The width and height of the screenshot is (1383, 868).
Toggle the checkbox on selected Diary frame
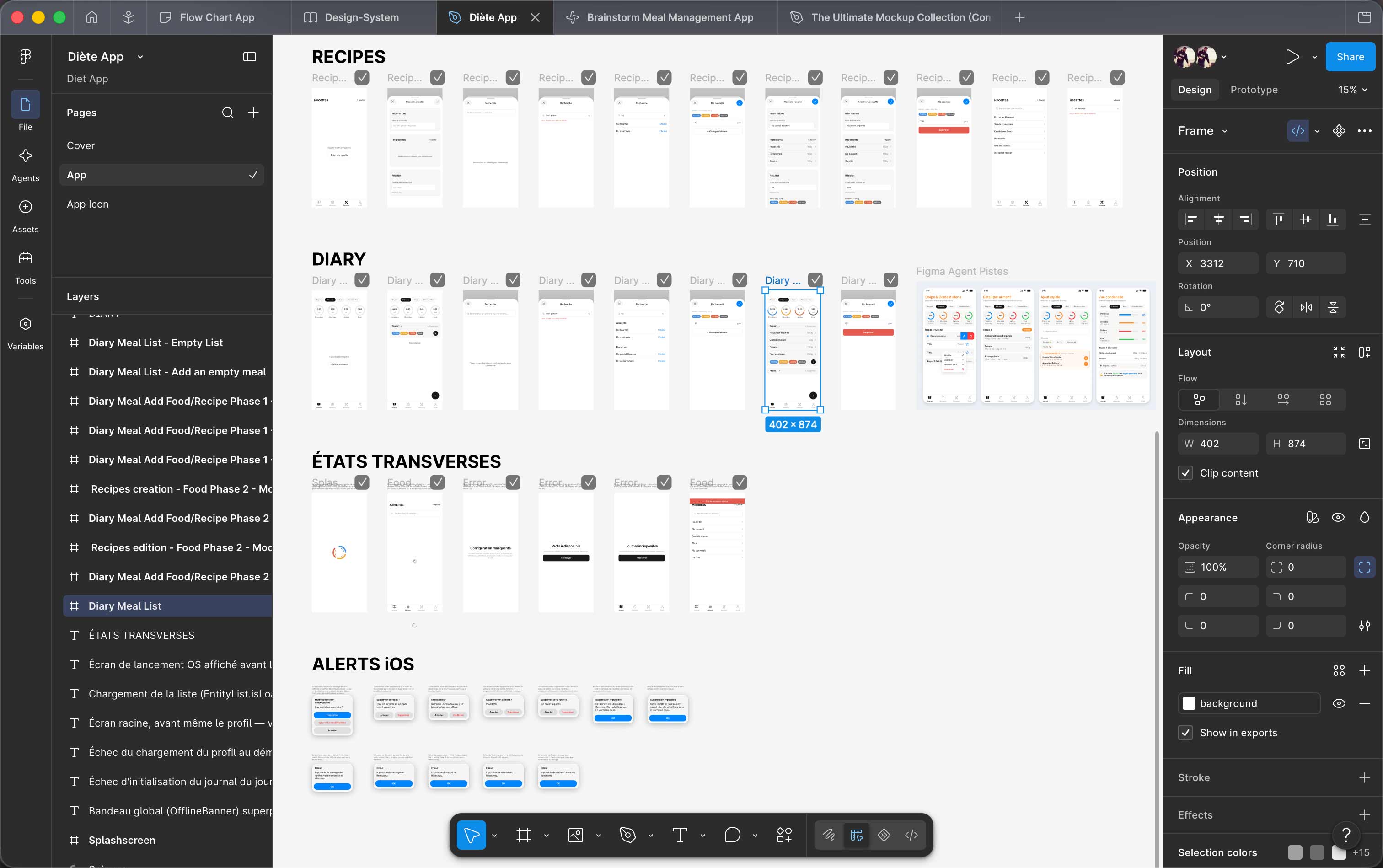pyautogui.click(x=815, y=280)
